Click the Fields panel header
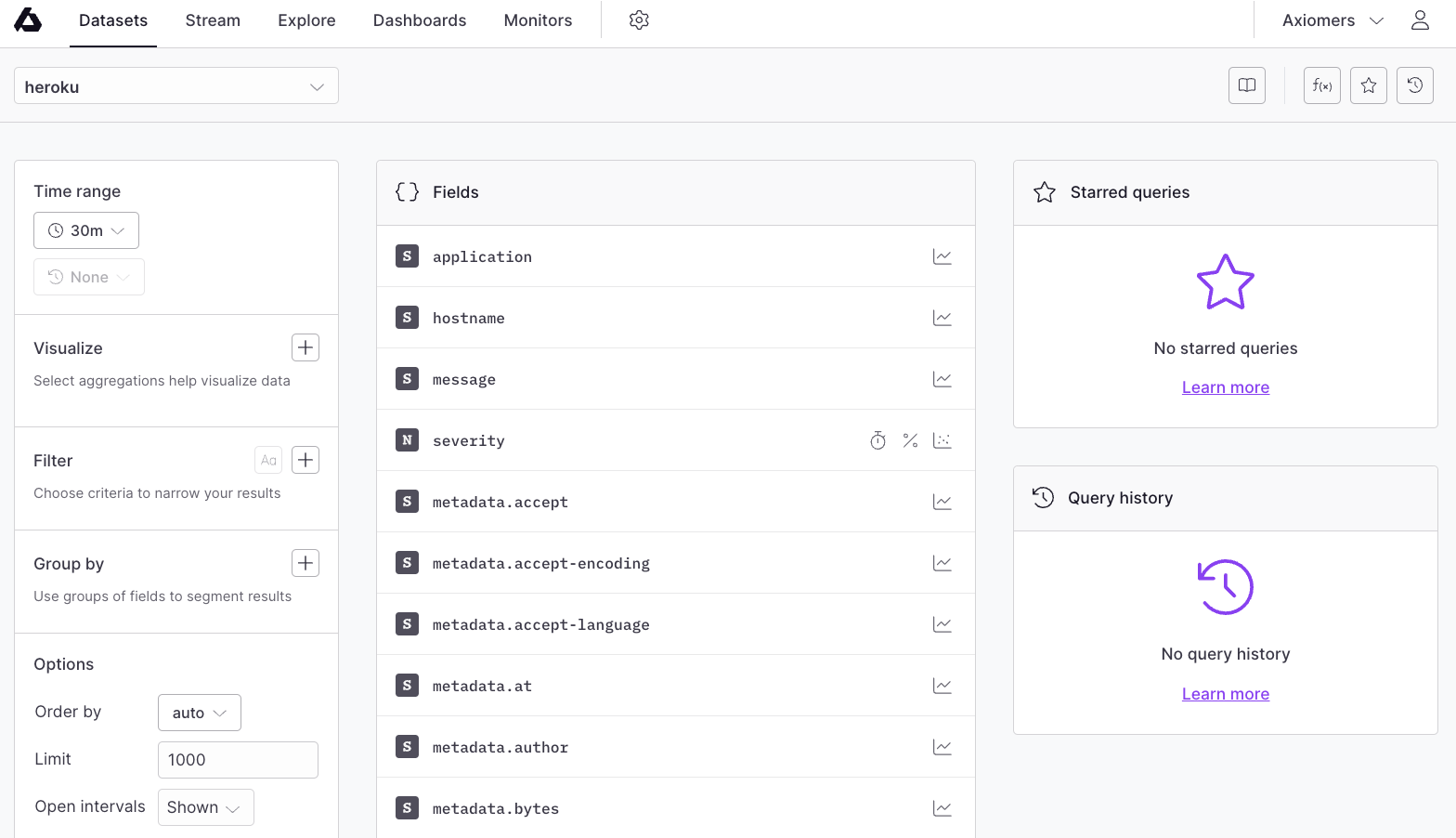 pos(676,192)
